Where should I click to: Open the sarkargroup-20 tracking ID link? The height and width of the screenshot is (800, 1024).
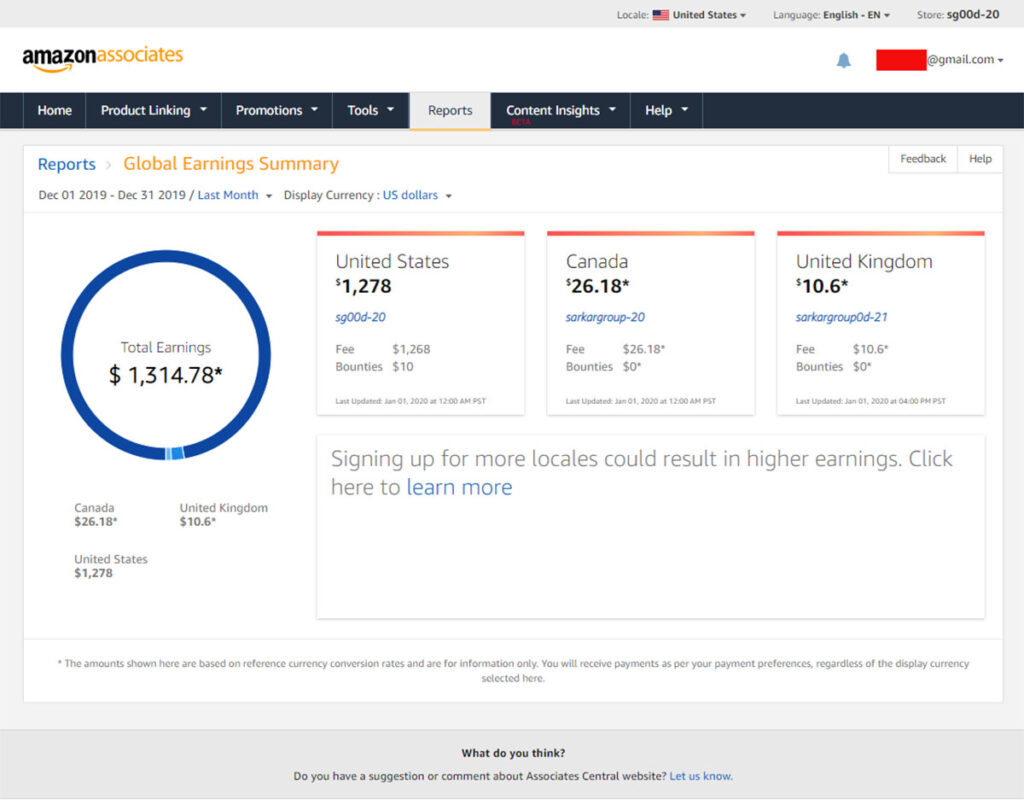[x=605, y=317]
